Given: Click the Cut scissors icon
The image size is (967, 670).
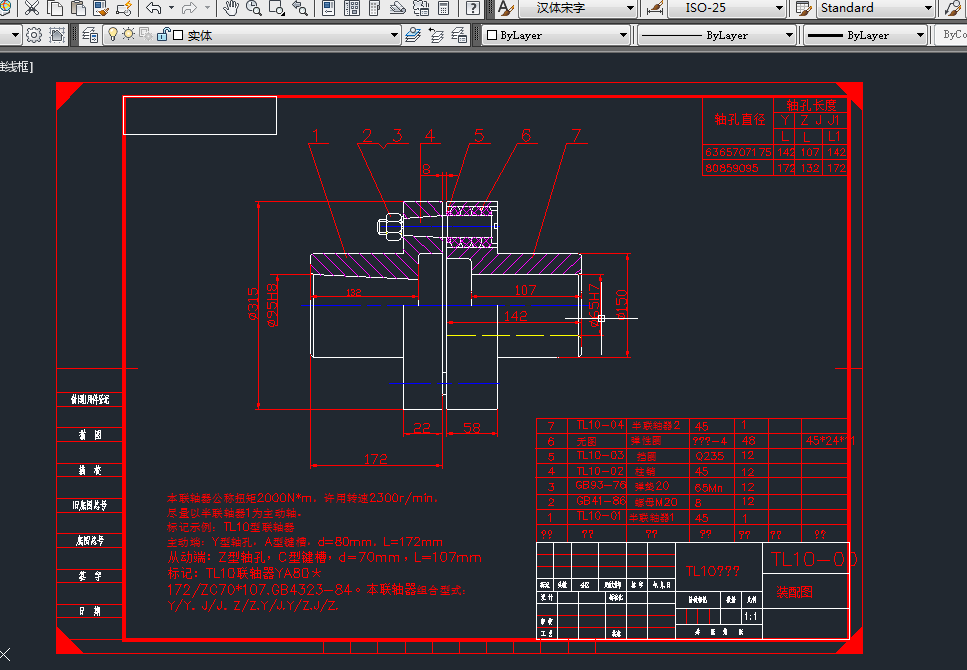Looking at the screenshot, I should coord(31,8).
